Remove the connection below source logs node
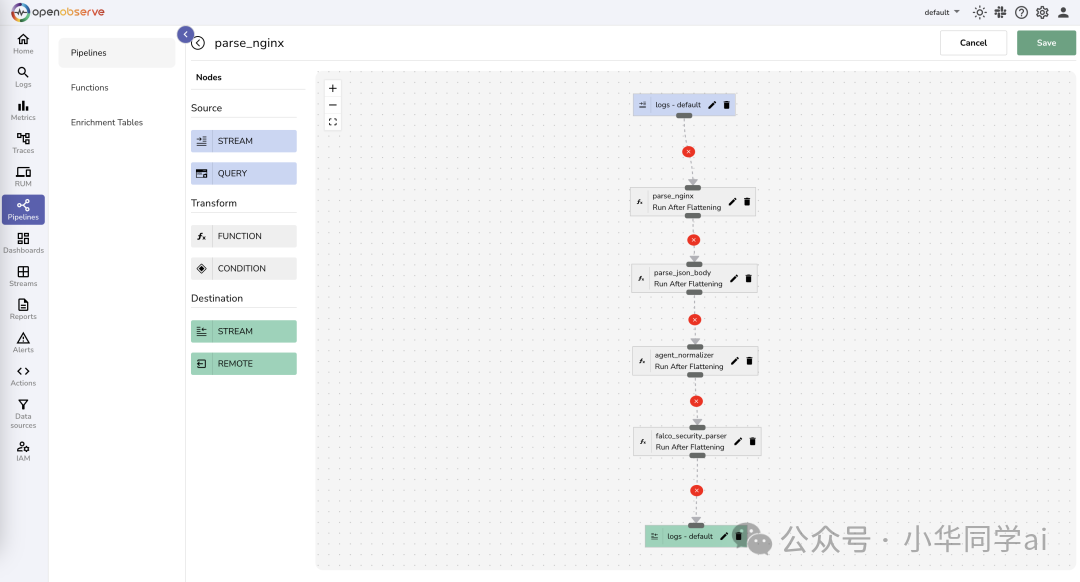The image size is (1080, 582). [x=688, y=152]
